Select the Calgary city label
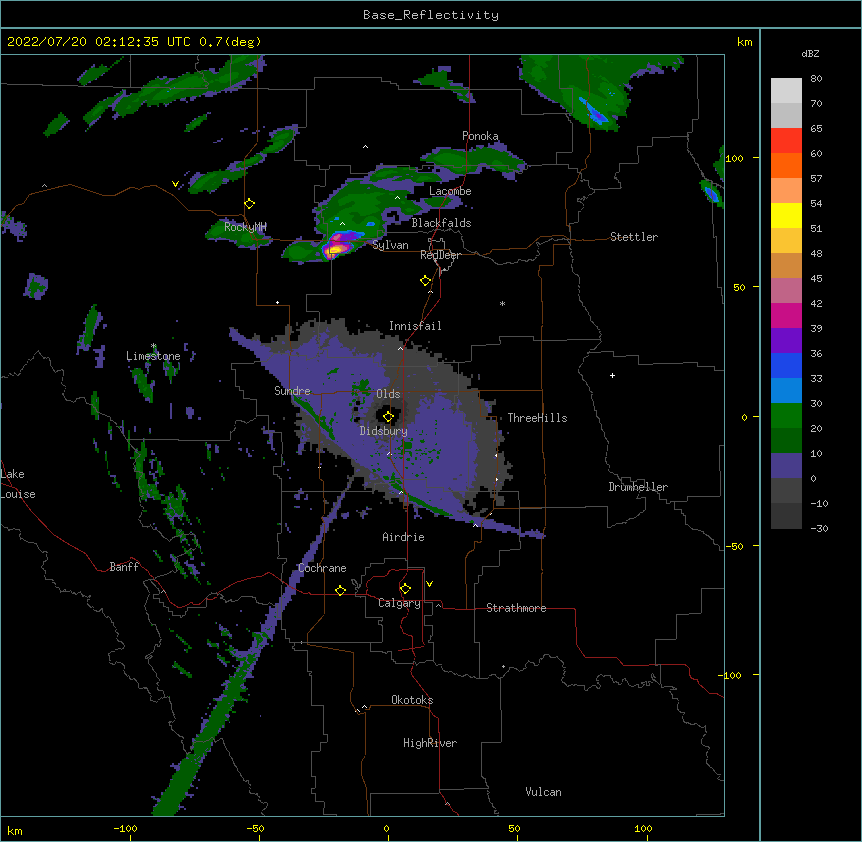The image size is (862, 842). (400, 603)
